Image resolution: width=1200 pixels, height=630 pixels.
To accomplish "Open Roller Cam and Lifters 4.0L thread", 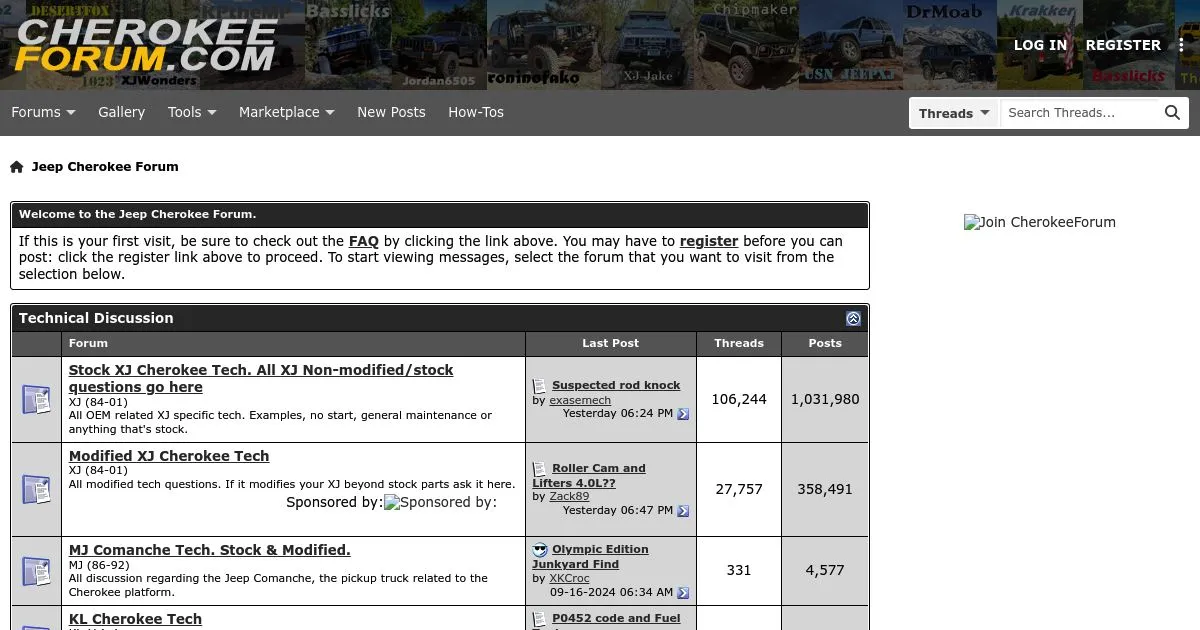I will click(589, 475).
